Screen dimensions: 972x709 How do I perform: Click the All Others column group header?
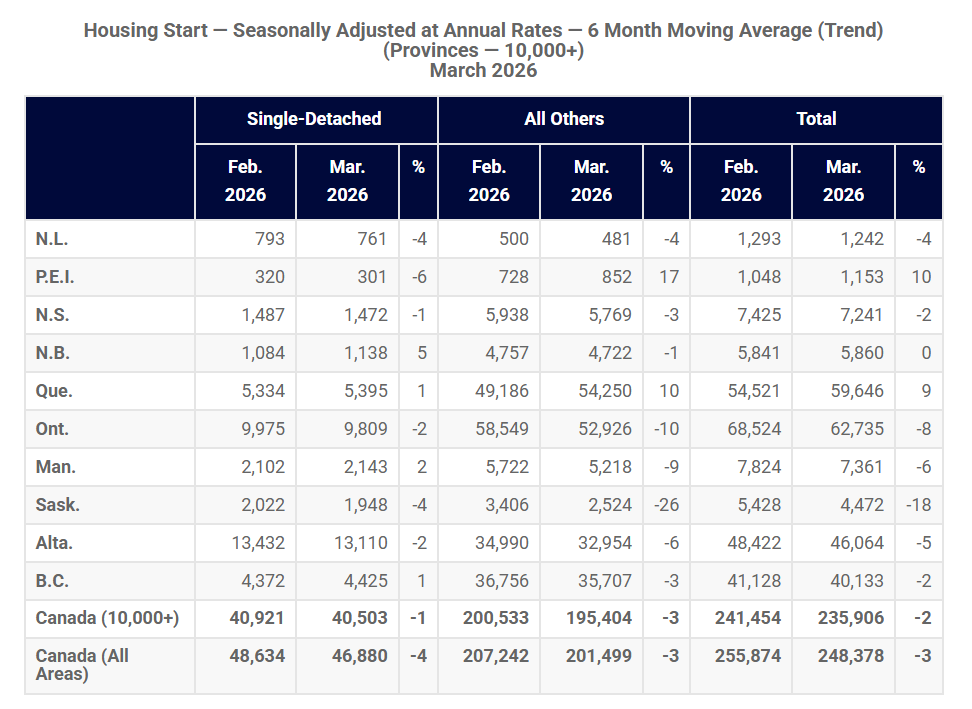564,119
